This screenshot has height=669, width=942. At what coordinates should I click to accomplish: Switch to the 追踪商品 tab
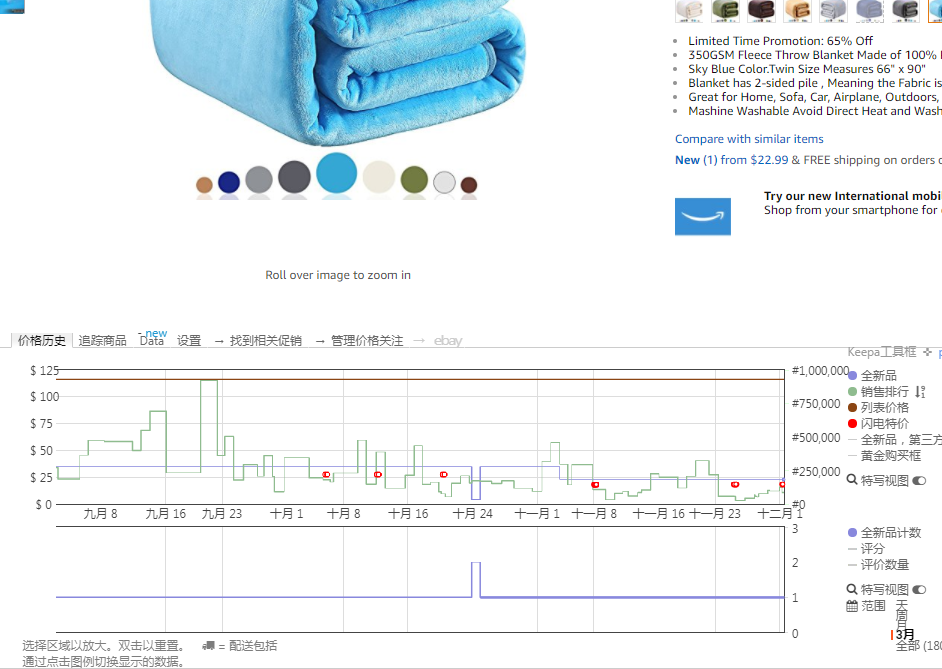102,341
